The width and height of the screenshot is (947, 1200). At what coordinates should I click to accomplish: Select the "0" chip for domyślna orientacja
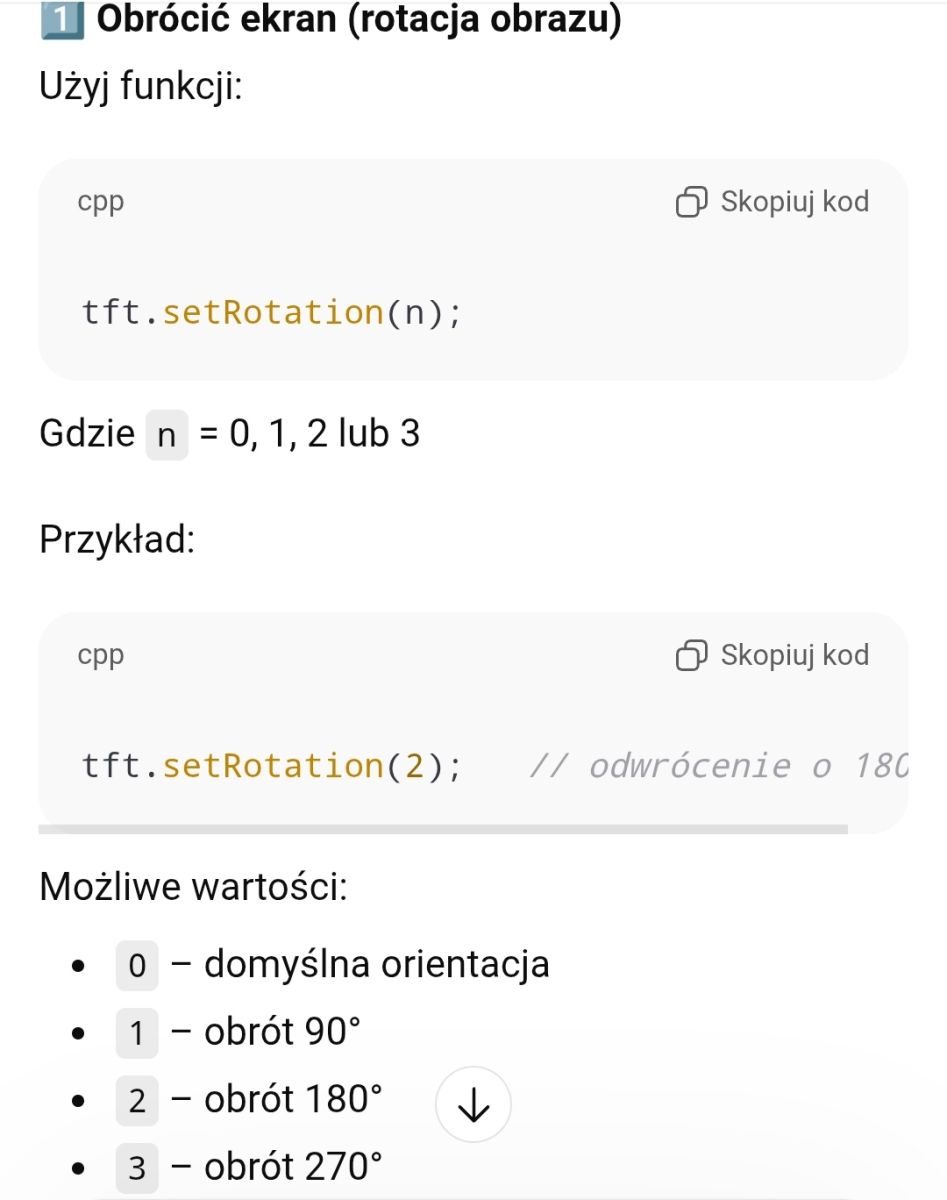[x=137, y=966]
